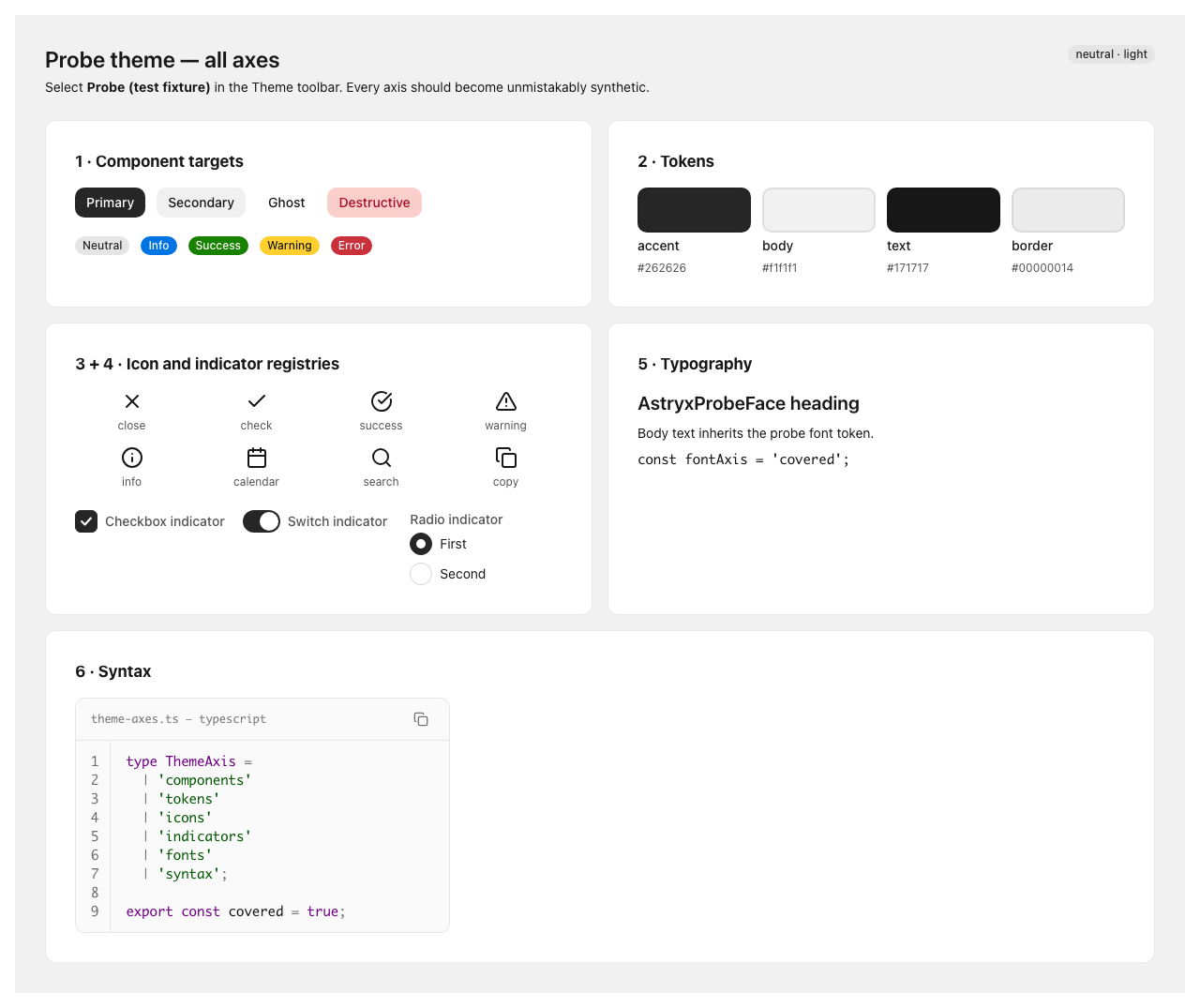Screen dimensions: 1200x1008
Task: Click the '1 · Component targets' heading
Action: [x=159, y=161]
